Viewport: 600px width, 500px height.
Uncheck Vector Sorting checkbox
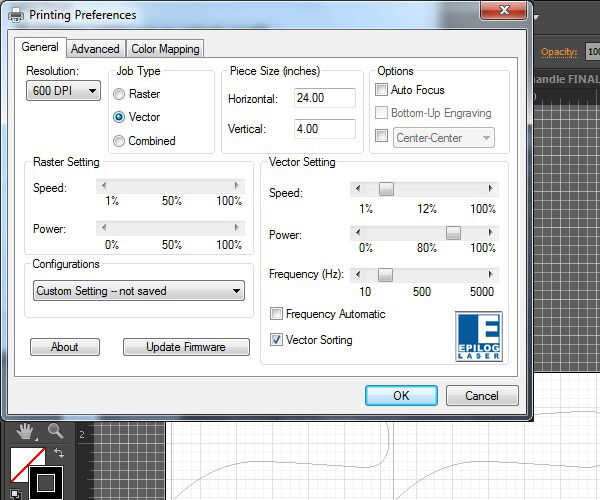[x=276, y=339]
